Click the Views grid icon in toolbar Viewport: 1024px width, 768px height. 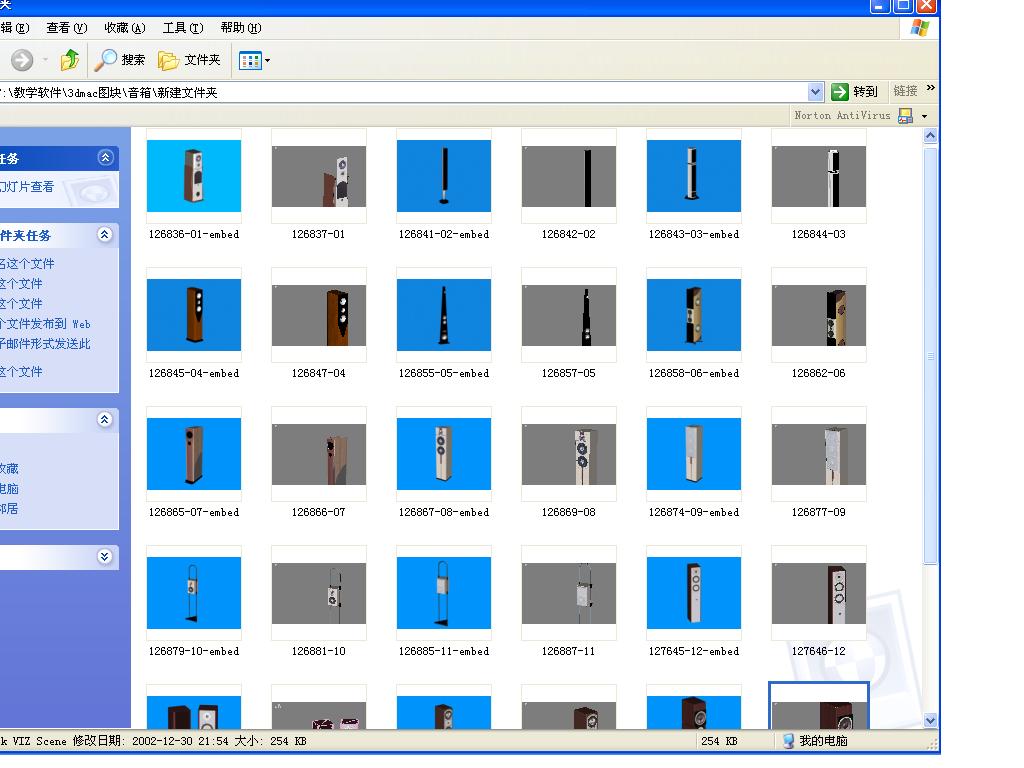click(250, 61)
